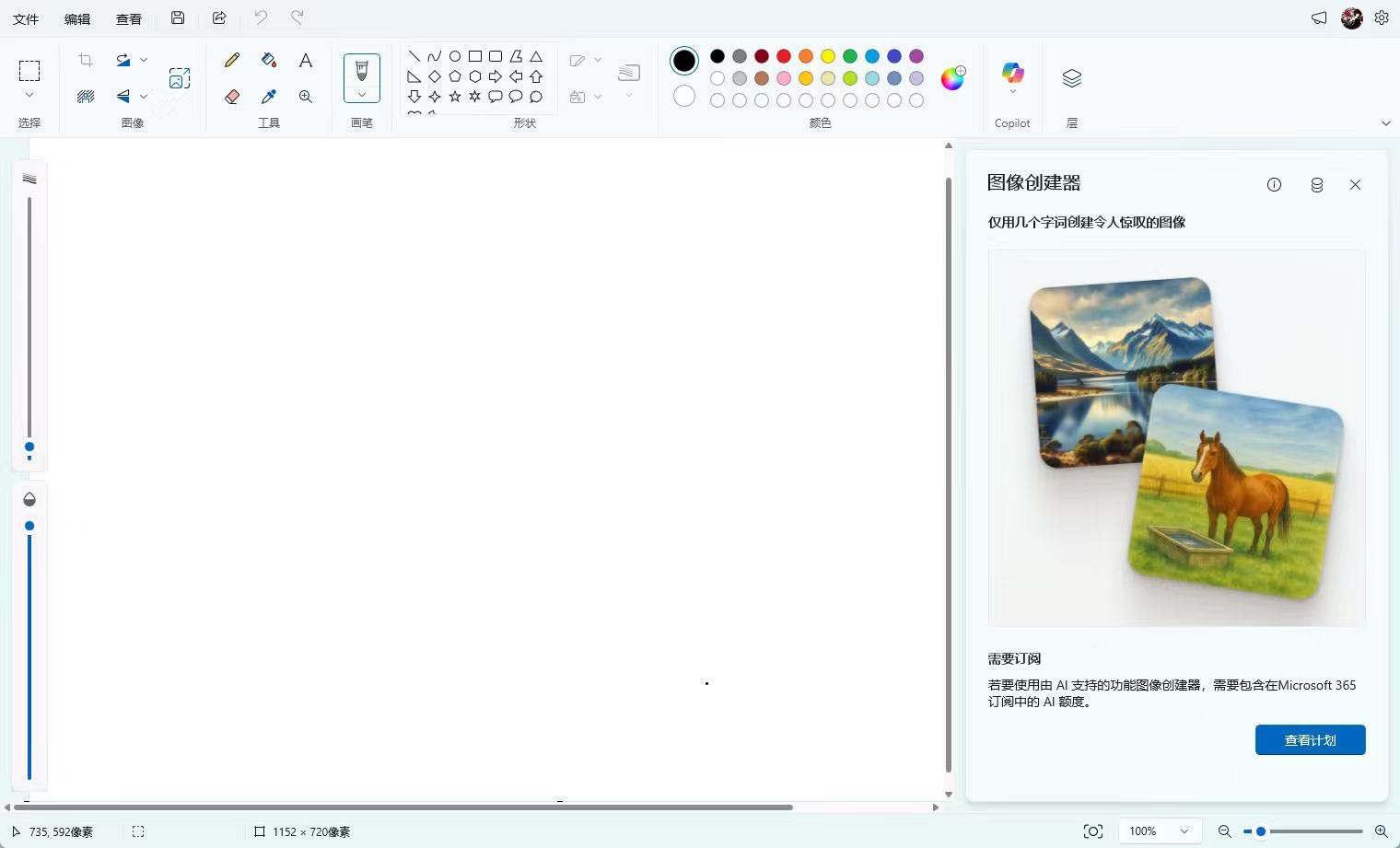Select the right arrow shape
This screenshot has width=1400, height=848.
click(496, 76)
